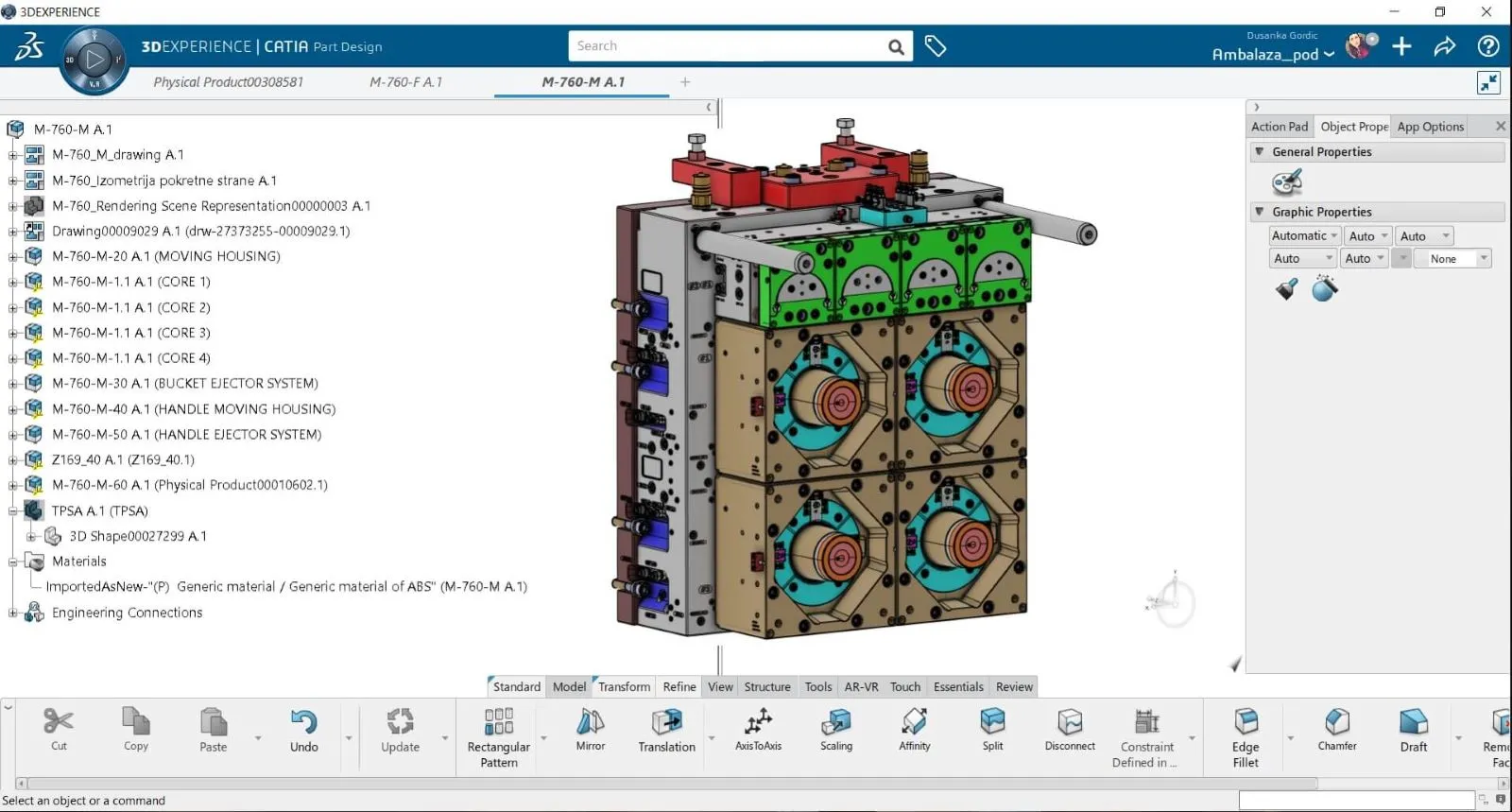Collapse the General Properties section
The image size is (1512, 812).
(x=1260, y=151)
